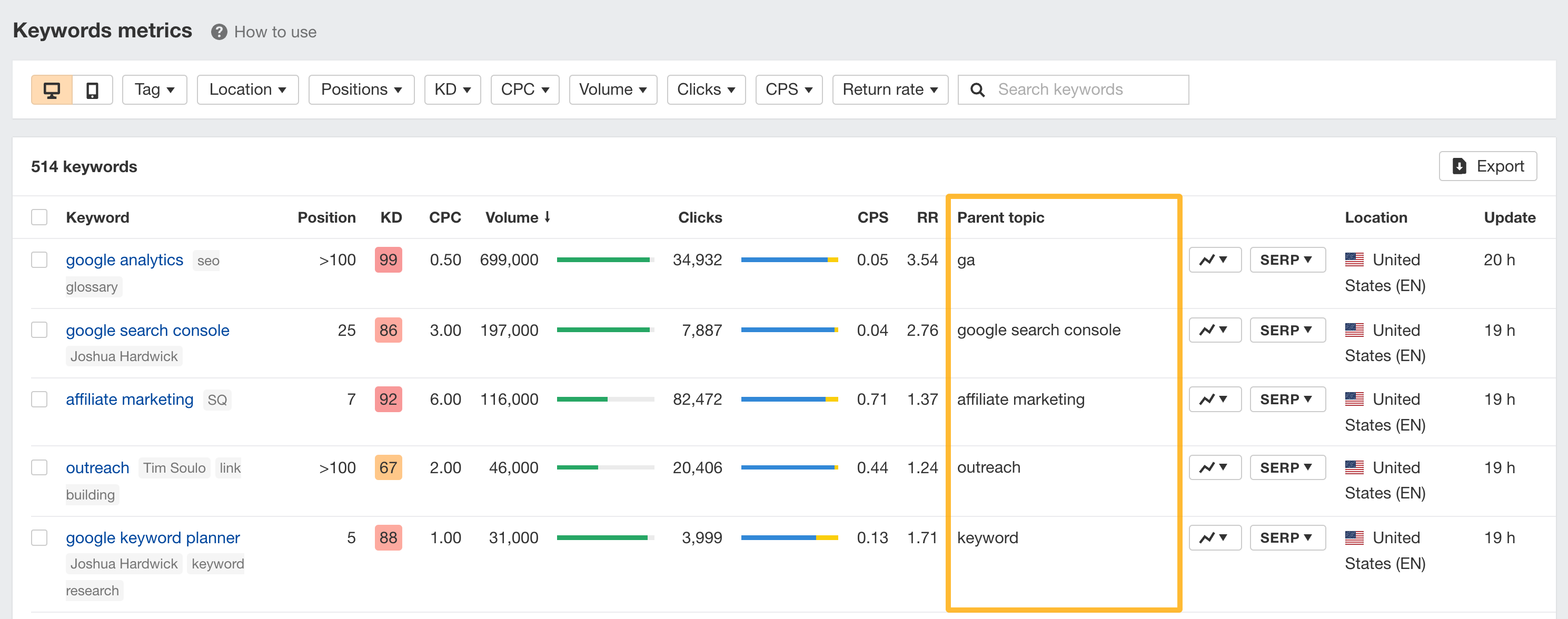Click the google keyword planner keyword link
The image size is (1568, 619).
point(153,537)
